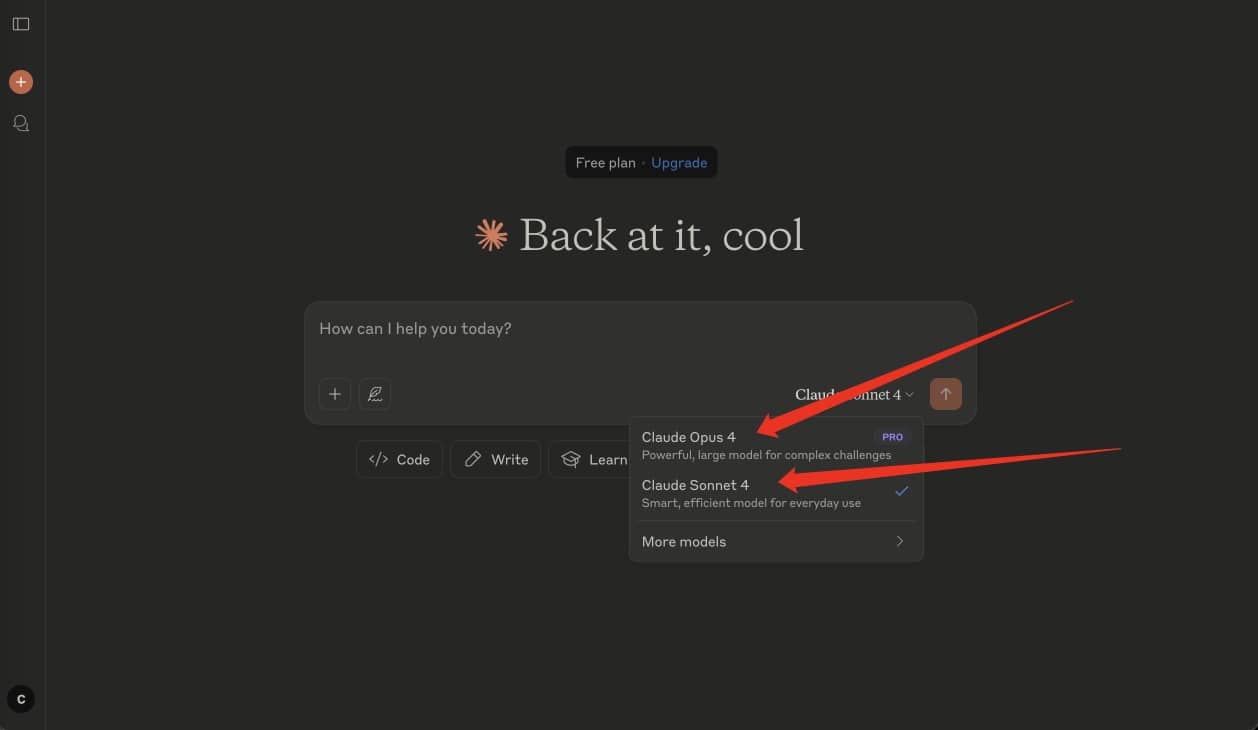Toggle the sidebar panel icon

click(x=21, y=24)
